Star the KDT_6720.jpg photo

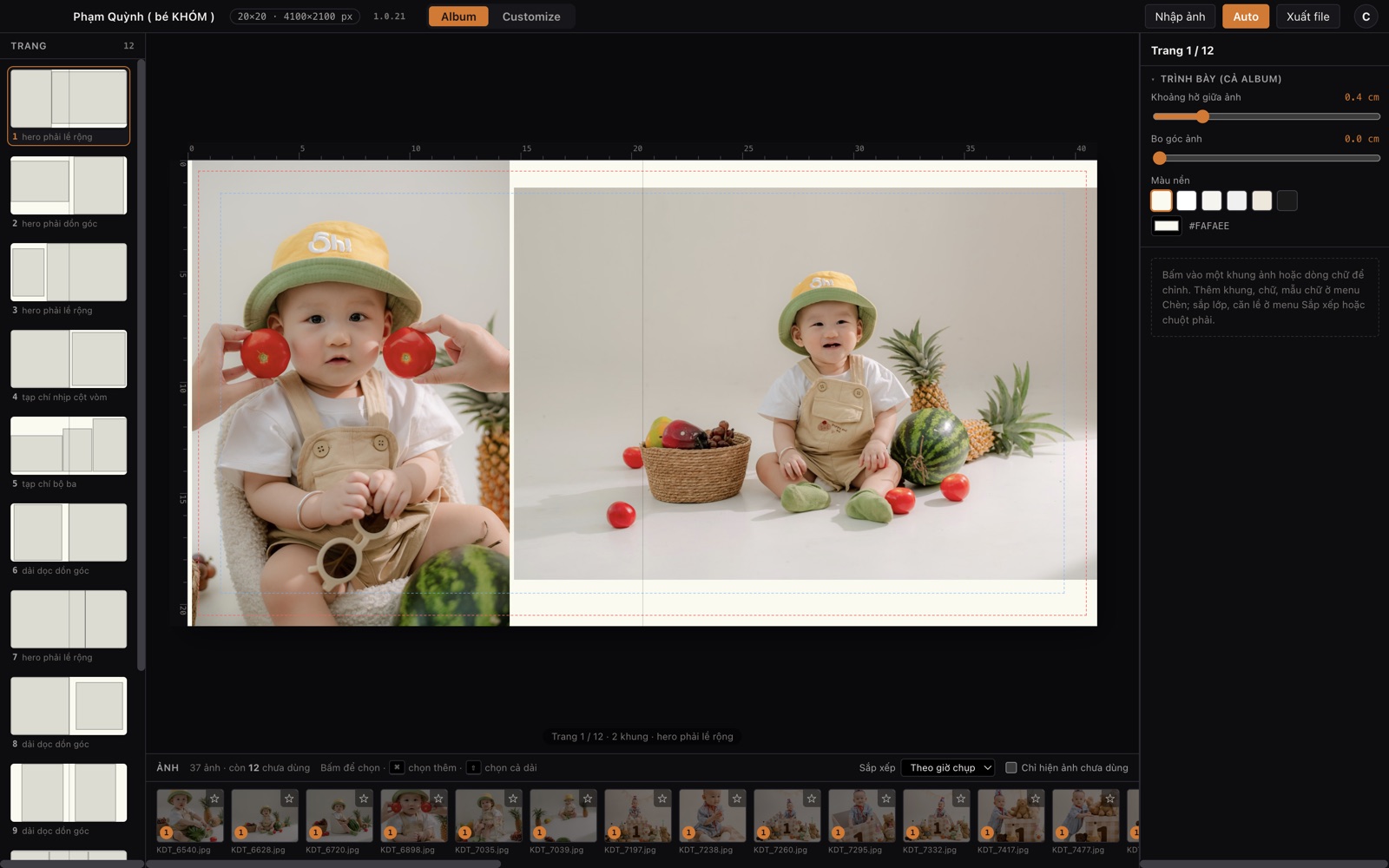pos(364,799)
